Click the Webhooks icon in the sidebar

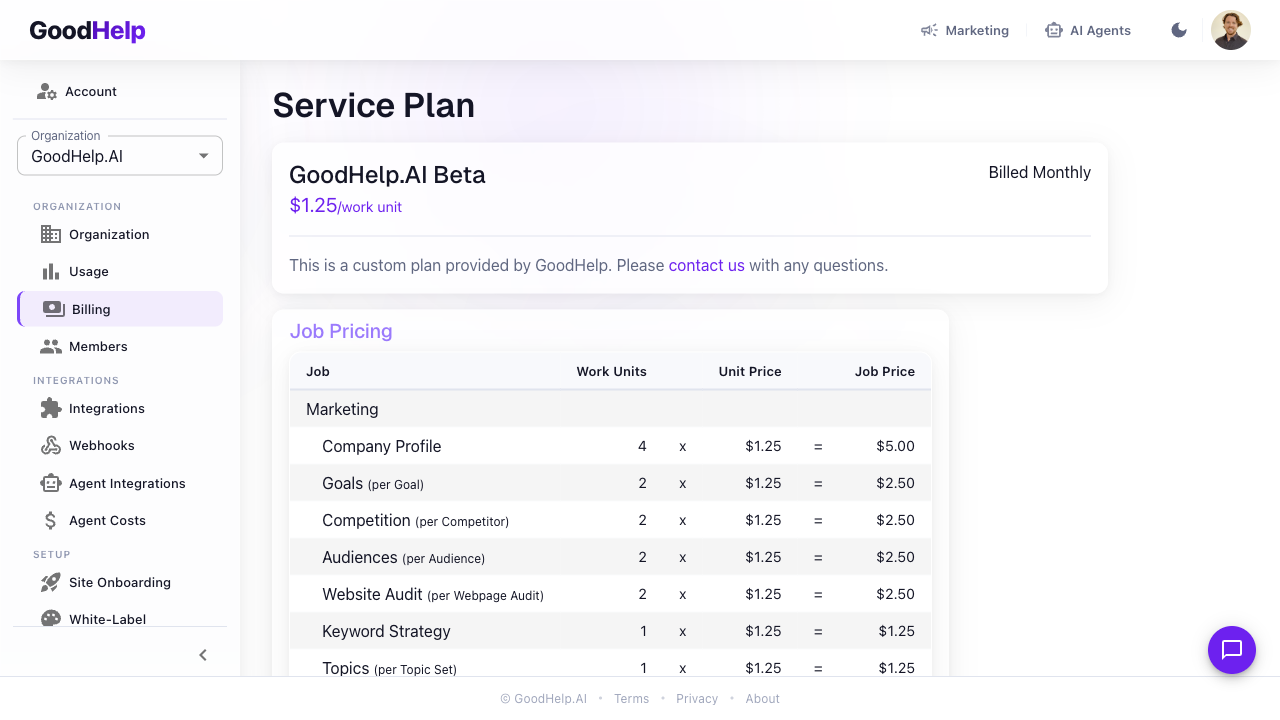[51, 446]
